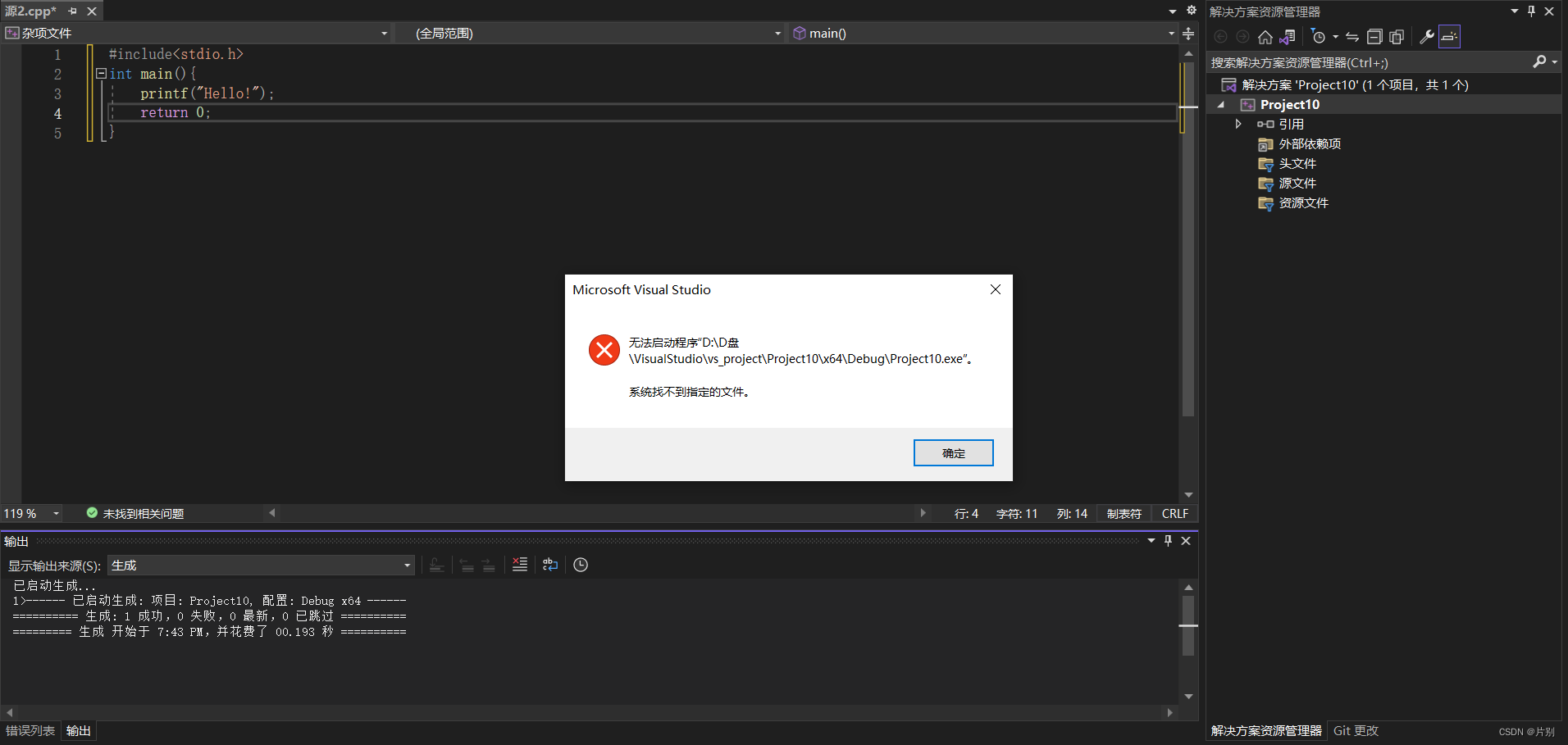
Task: Select 源2.cpp editor tab
Action: 31,11
